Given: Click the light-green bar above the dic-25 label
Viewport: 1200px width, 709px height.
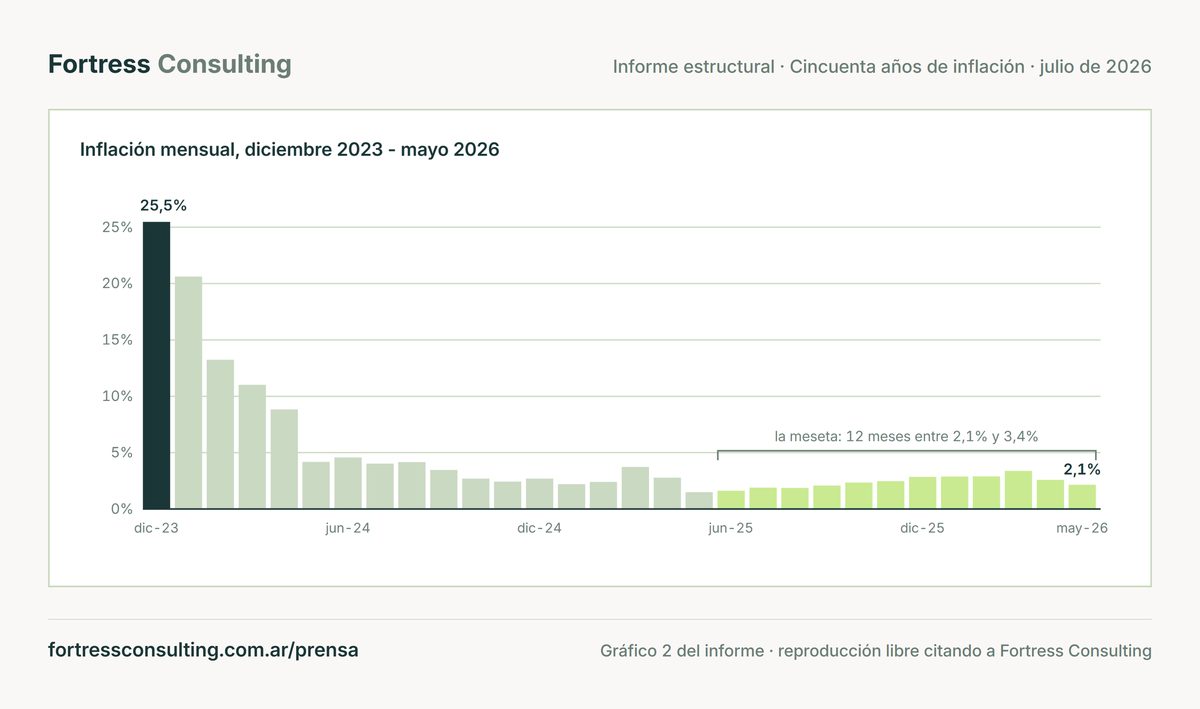Looking at the screenshot, I should [x=922, y=493].
